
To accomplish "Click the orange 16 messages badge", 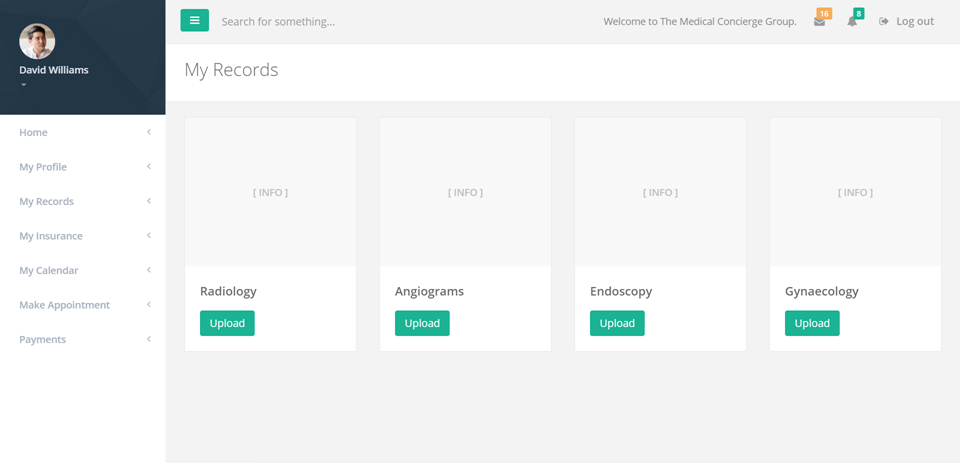I will tap(824, 13).
